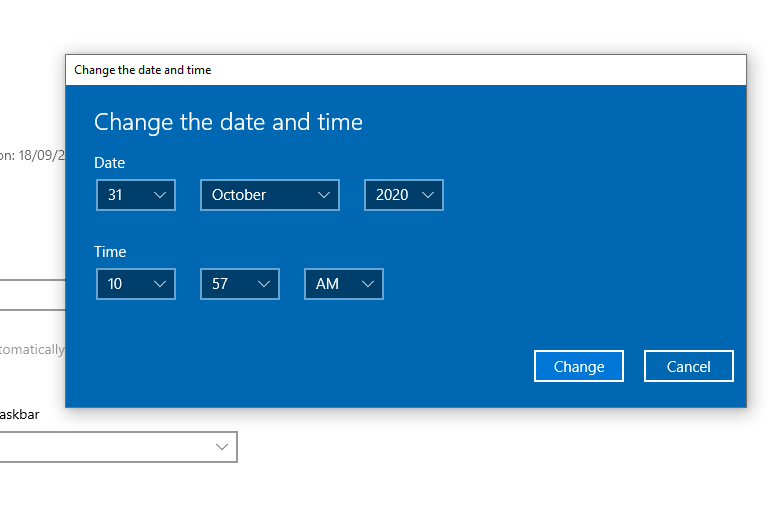
Task: Open the AM/PM selector dropdown
Action: (343, 284)
